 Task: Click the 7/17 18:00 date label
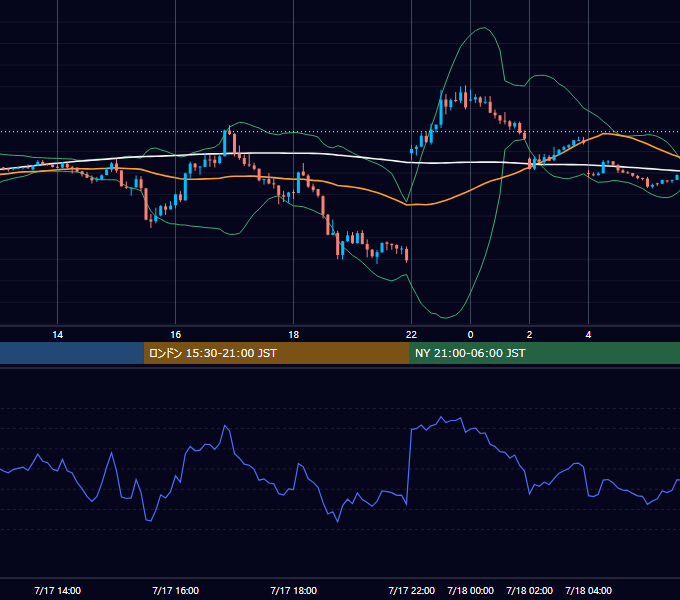coord(294,590)
